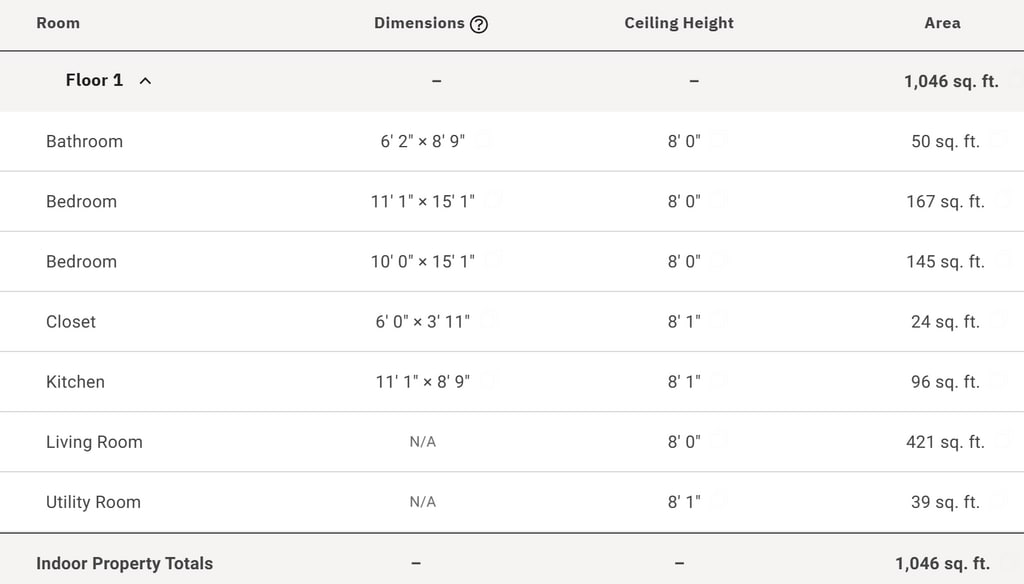Image resolution: width=1024 pixels, height=584 pixels.
Task: Click the Indoor Property Totals label
Action: click(124, 563)
